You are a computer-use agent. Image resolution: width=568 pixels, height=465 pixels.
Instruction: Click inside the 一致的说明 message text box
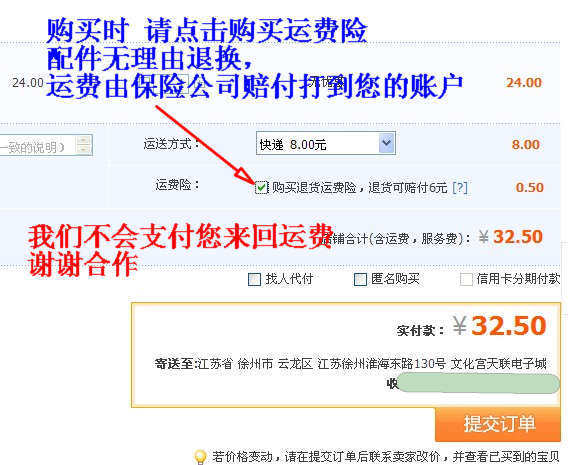(x=36, y=146)
